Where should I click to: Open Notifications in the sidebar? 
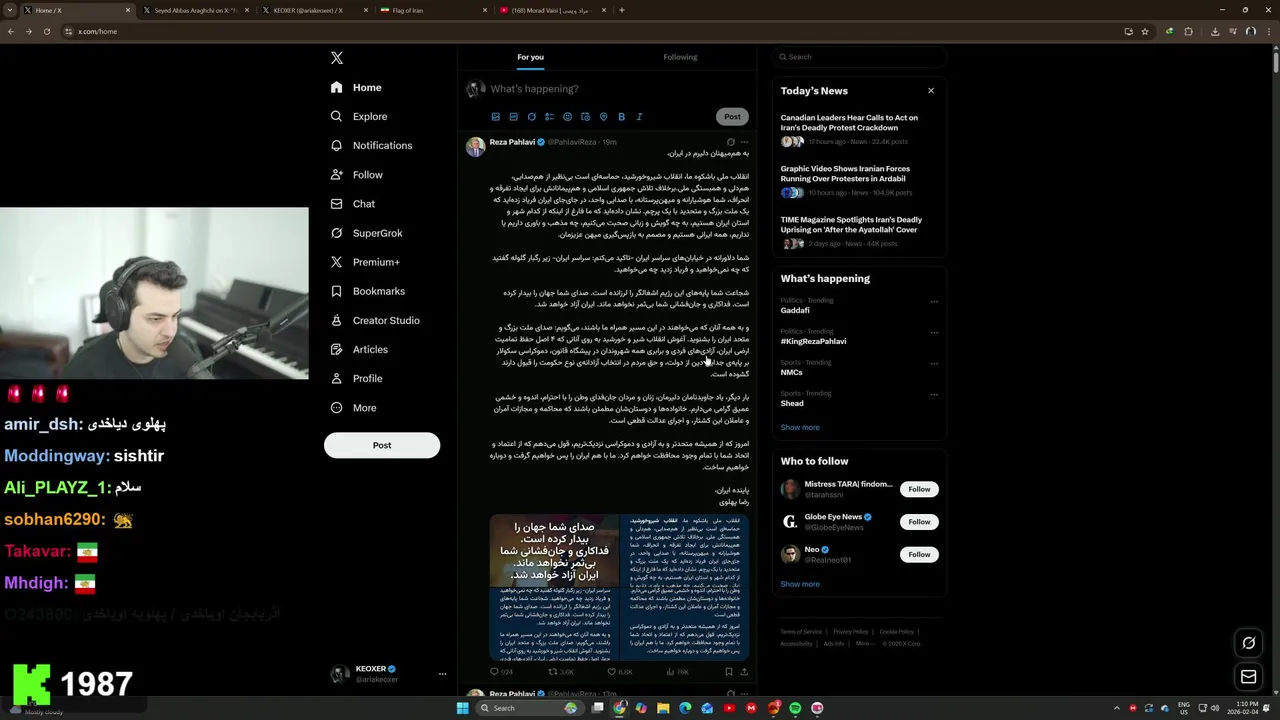[371, 145]
